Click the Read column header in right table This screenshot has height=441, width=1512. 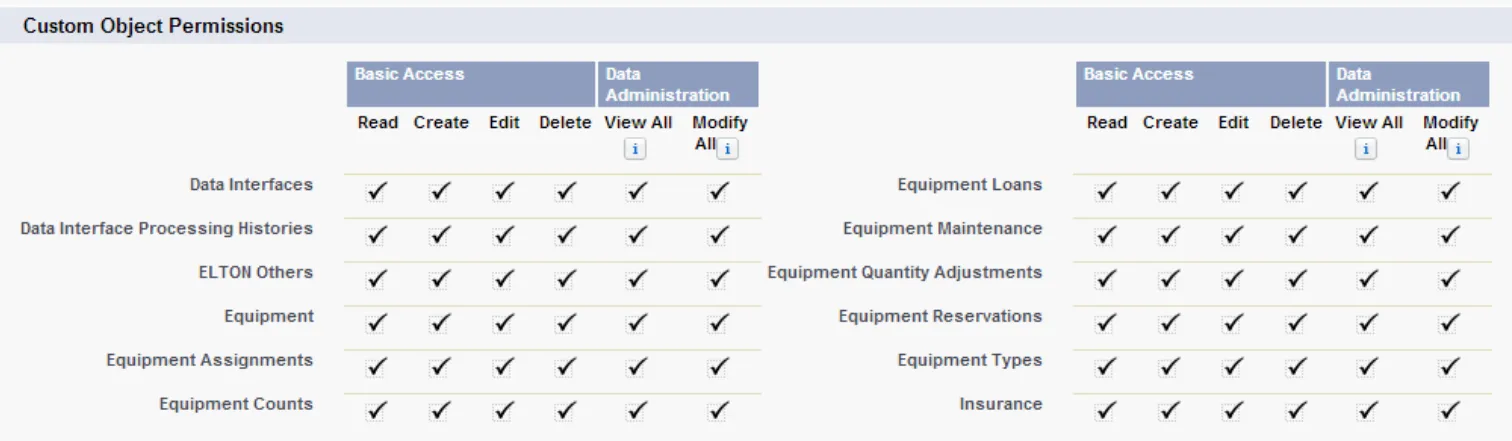[1107, 123]
